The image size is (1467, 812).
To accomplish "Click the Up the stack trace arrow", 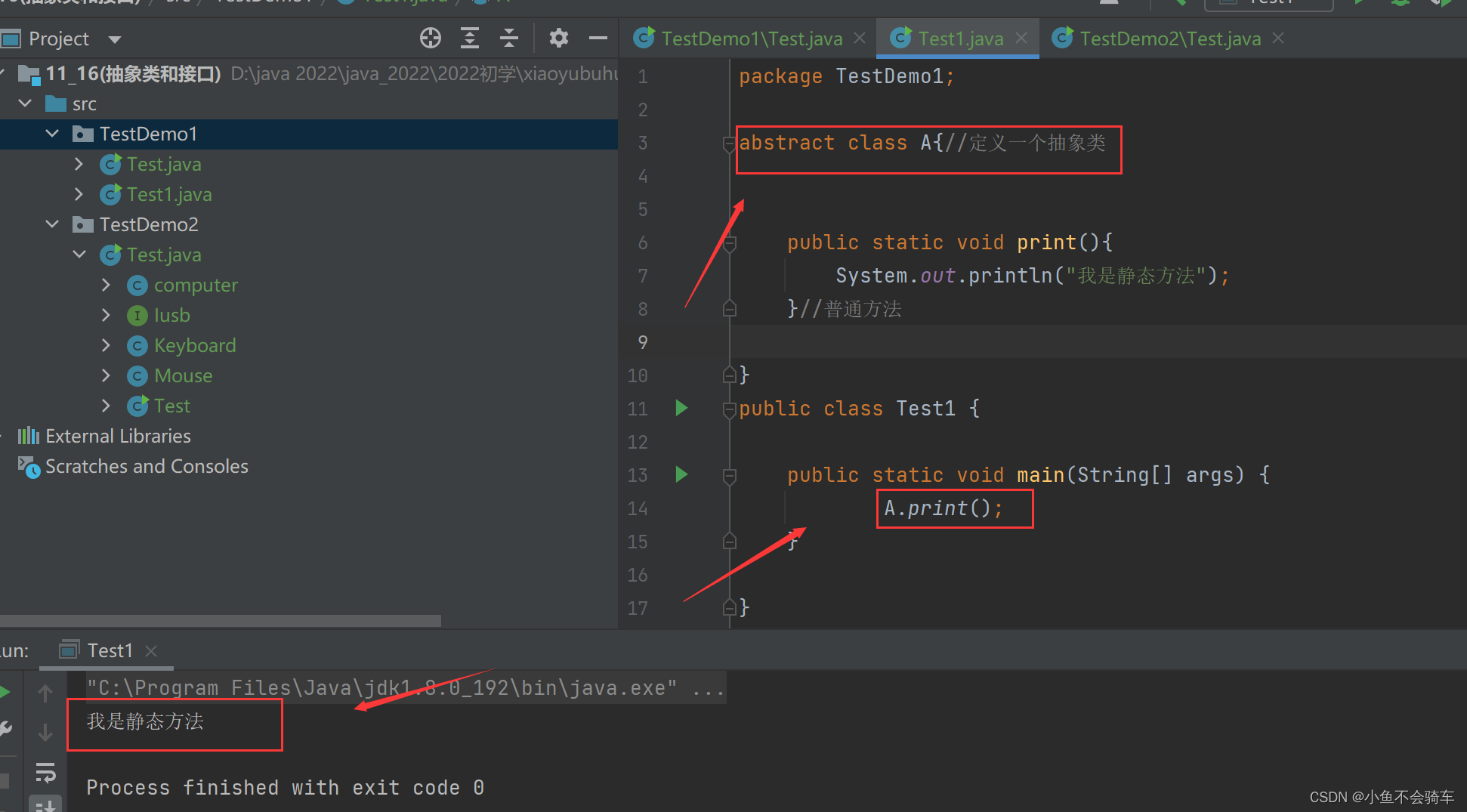I will click(x=45, y=693).
